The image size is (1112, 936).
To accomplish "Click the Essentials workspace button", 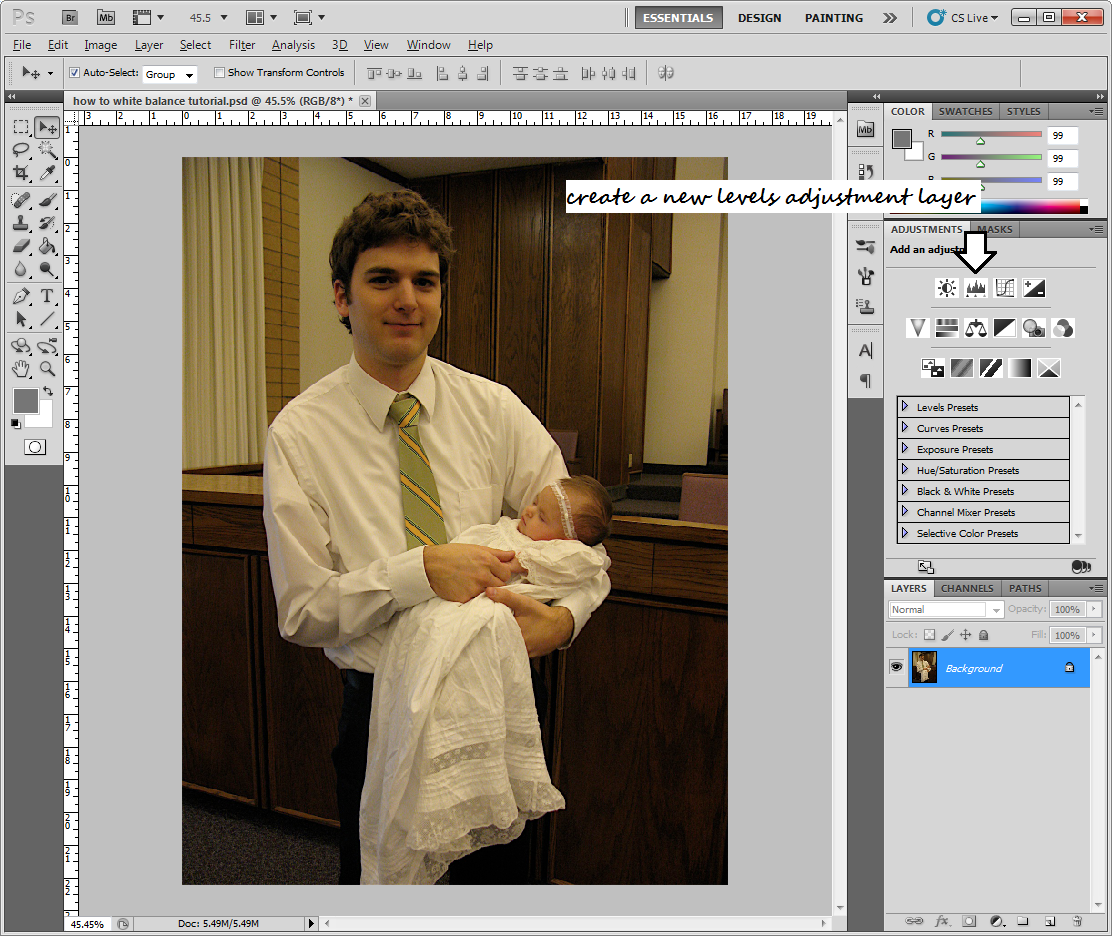I will click(x=678, y=18).
